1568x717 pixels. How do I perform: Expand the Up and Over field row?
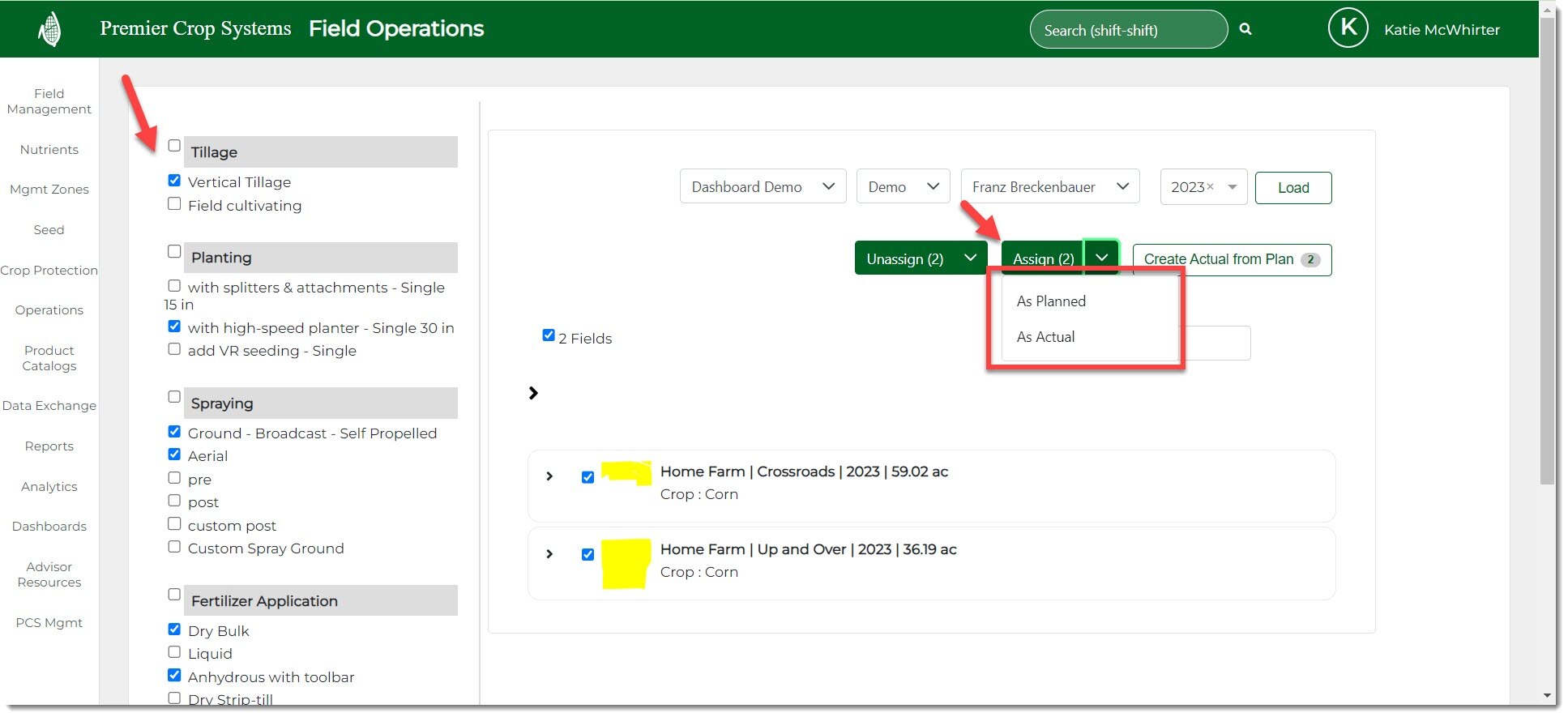[x=549, y=554]
